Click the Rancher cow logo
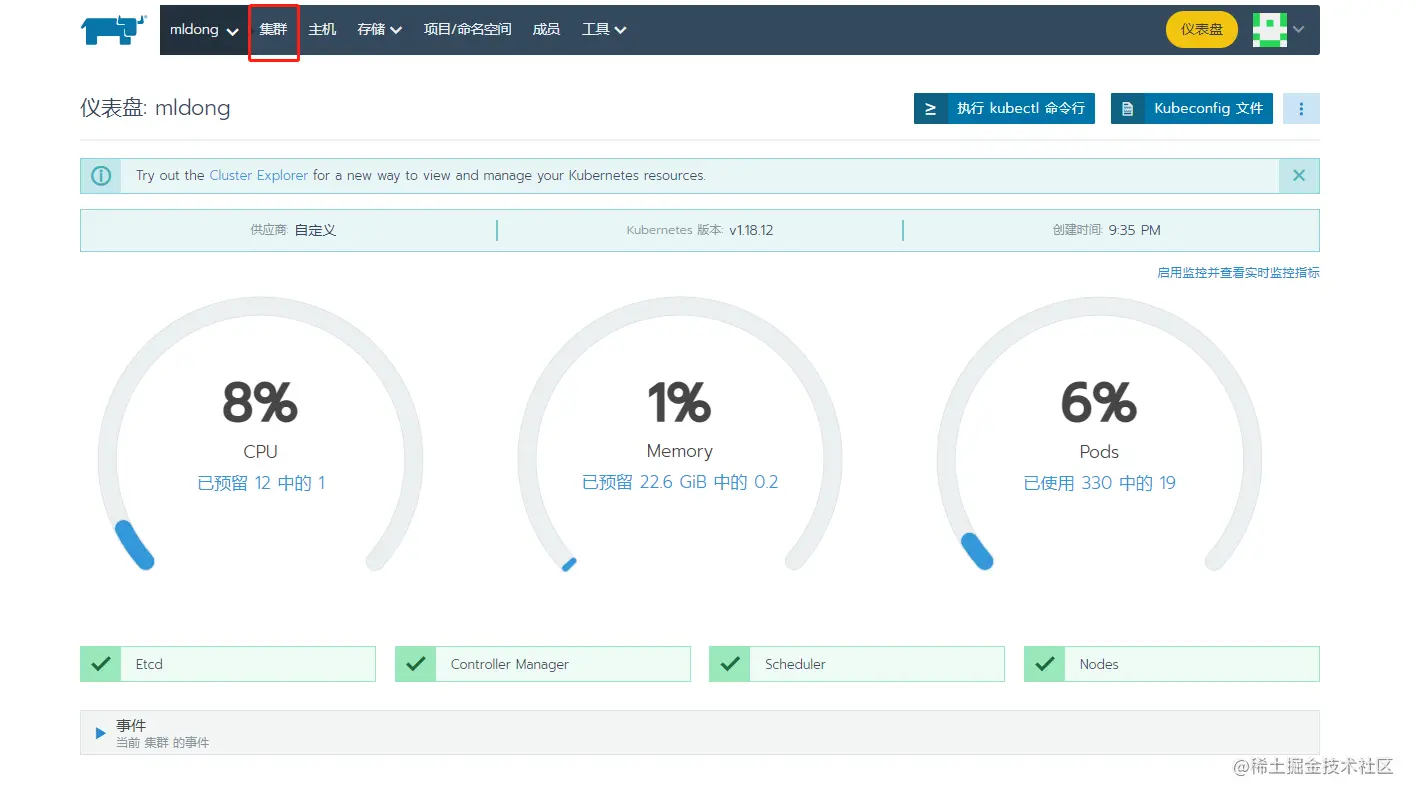The image size is (1416, 799). [x=115, y=30]
